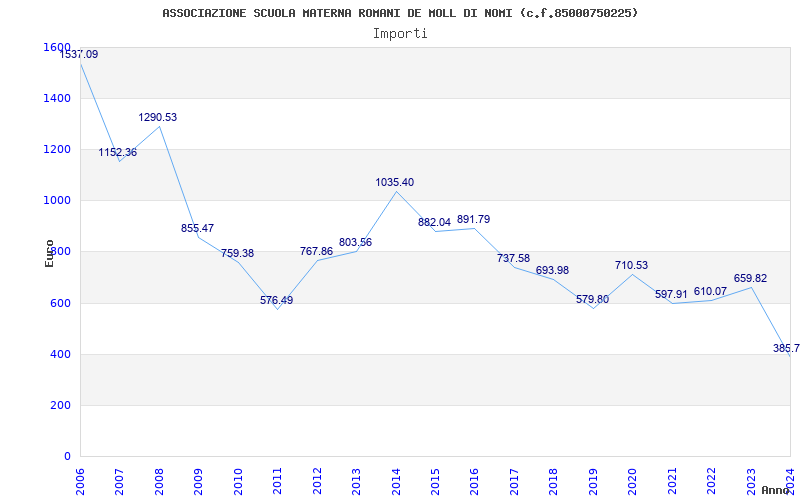Click the 2017 x-axis year label
The image size is (800, 500).
(x=514, y=481)
